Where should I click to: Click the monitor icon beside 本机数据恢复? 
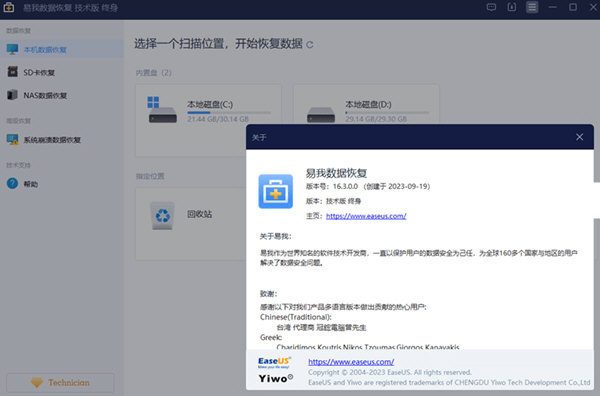click(12, 49)
